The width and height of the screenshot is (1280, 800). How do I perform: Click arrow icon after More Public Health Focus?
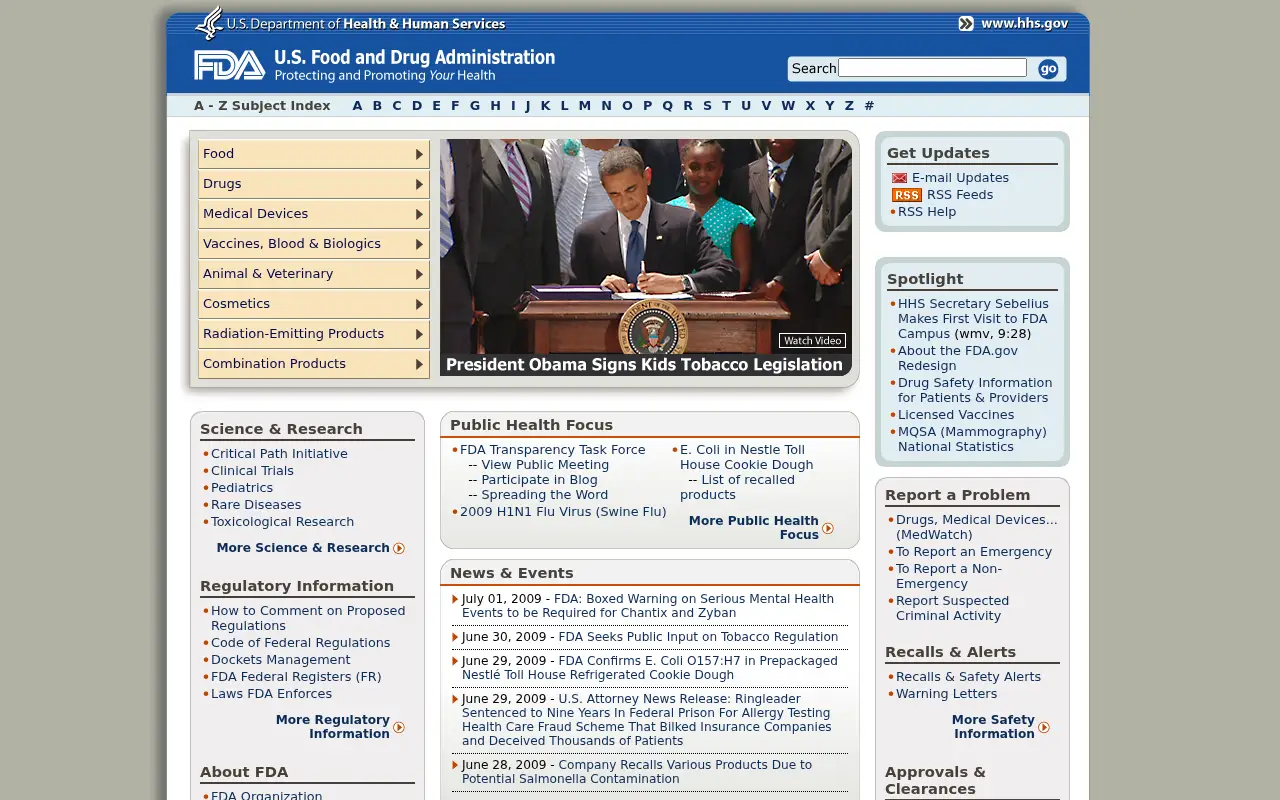tap(828, 528)
